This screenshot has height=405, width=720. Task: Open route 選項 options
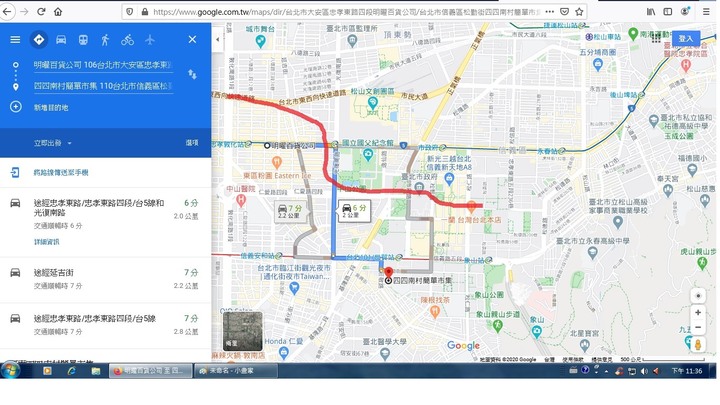(x=192, y=143)
